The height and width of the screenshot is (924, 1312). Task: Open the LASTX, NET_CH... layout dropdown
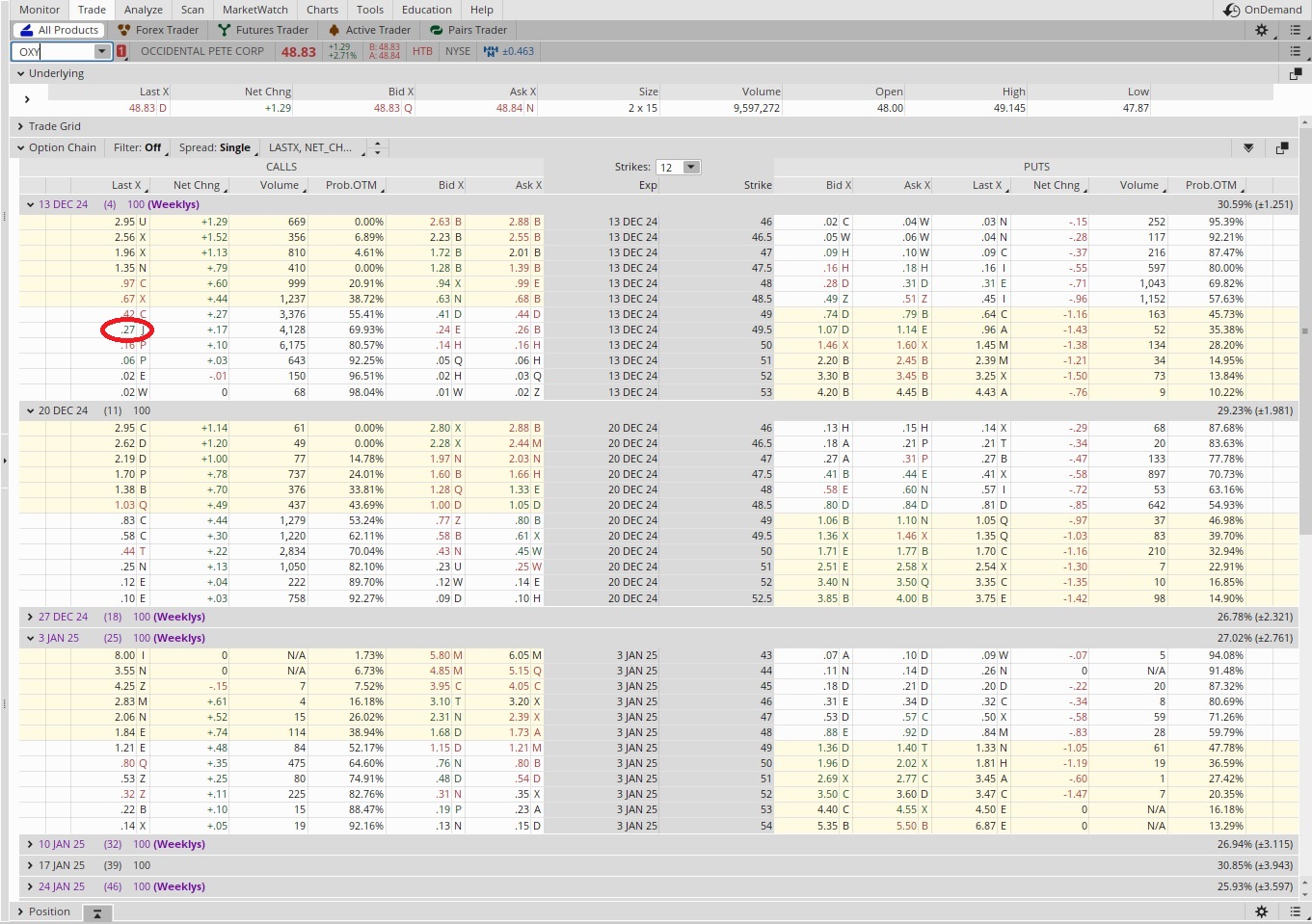coord(318,147)
